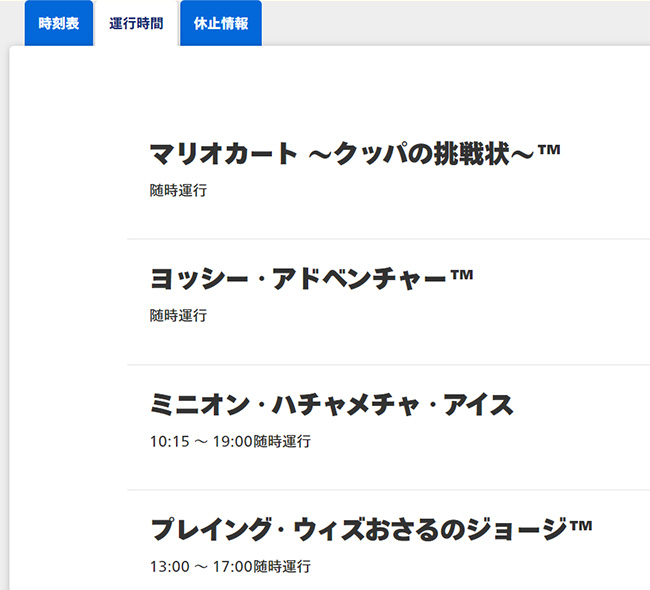Click the ミニオン・ハチャメチャ・アイス heading
Viewport: 650px width, 590px height.
[332, 404]
